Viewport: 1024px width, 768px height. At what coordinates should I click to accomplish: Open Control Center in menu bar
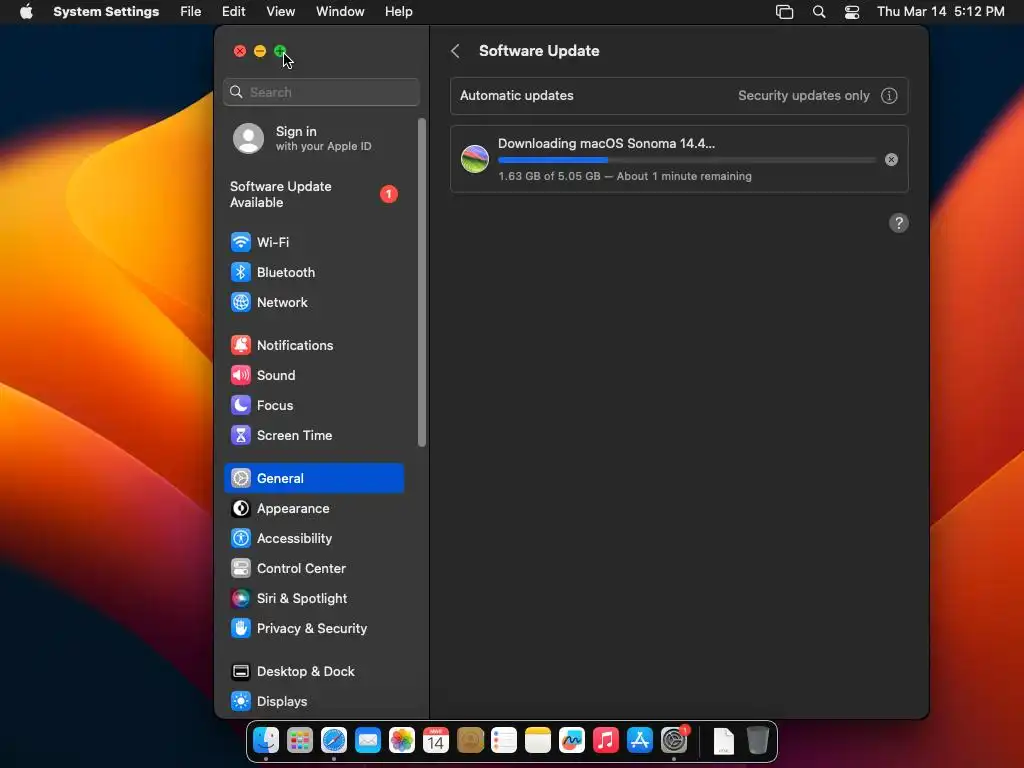click(x=852, y=12)
